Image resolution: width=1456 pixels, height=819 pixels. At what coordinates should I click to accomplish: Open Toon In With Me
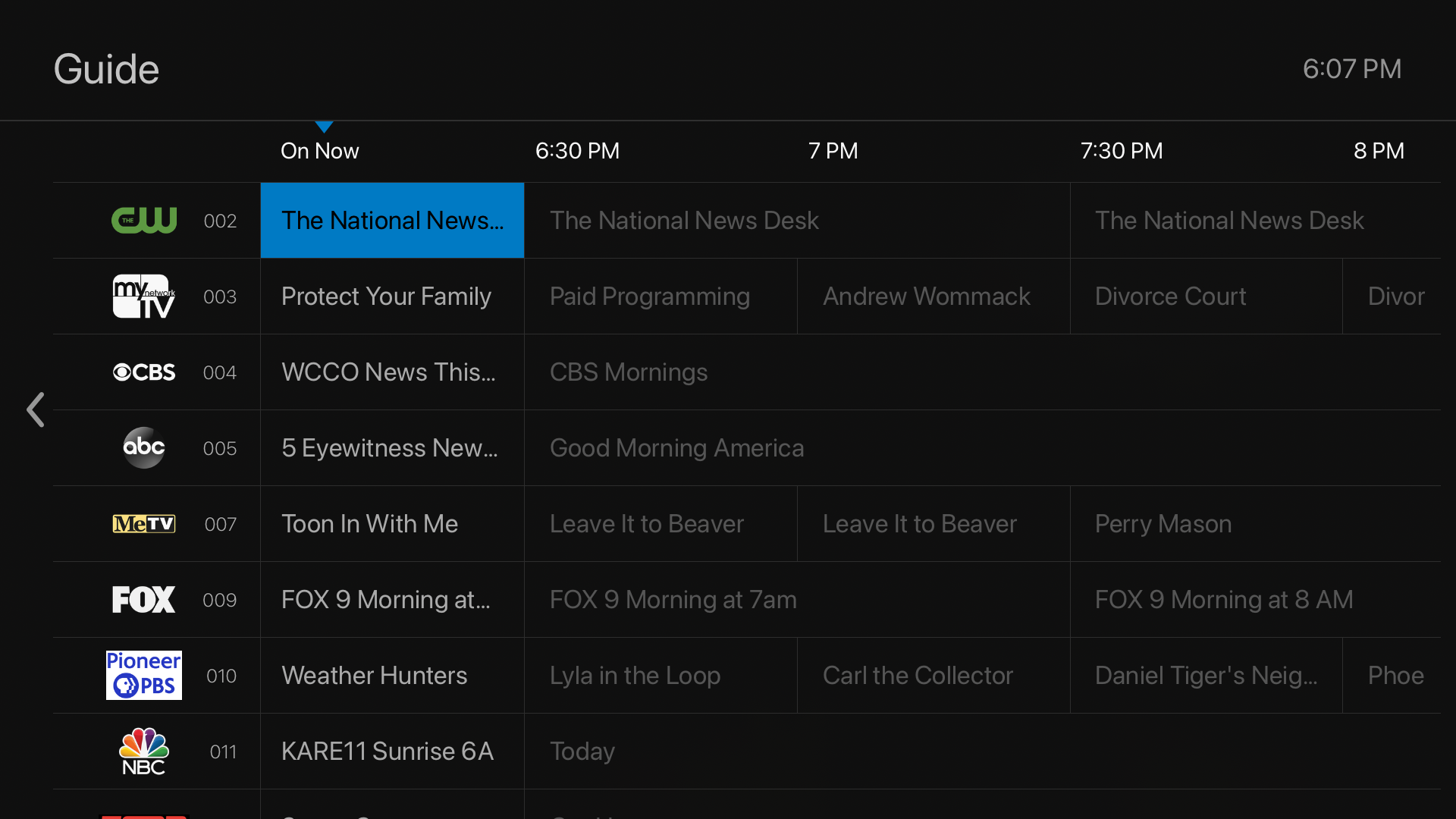(x=392, y=523)
